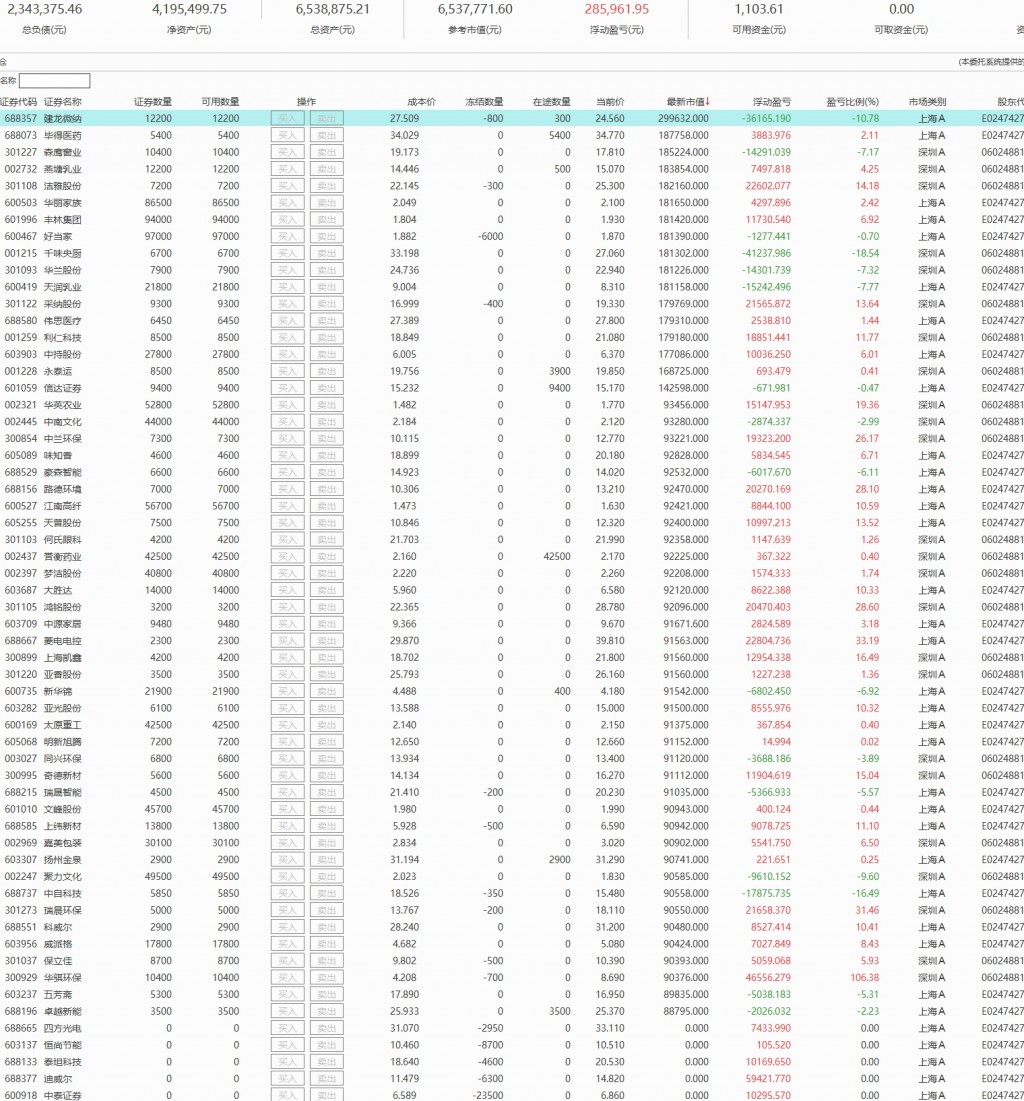1024x1101 pixels.
Task: Click 卖出 for stock 600169
Action: (x=327, y=725)
